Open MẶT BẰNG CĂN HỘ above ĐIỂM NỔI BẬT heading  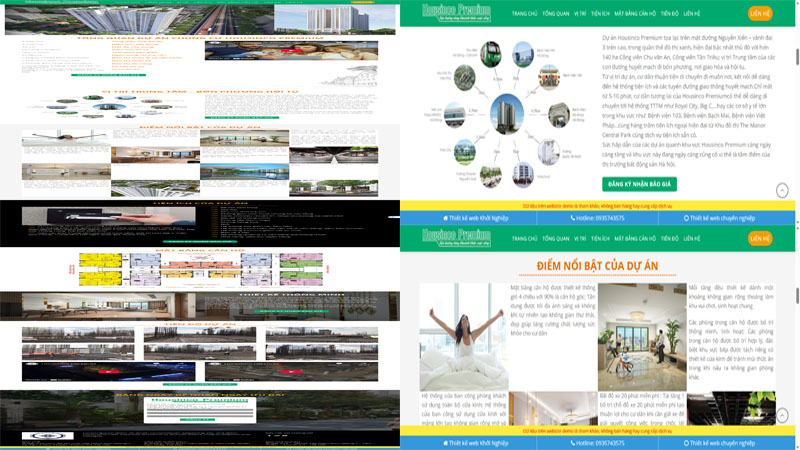[x=635, y=239]
